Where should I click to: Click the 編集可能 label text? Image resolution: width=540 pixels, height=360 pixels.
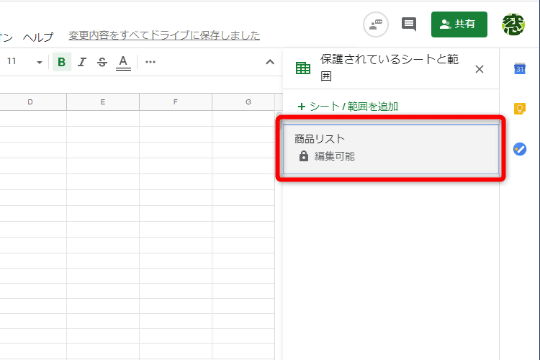pyautogui.click(x=334, y=156)
